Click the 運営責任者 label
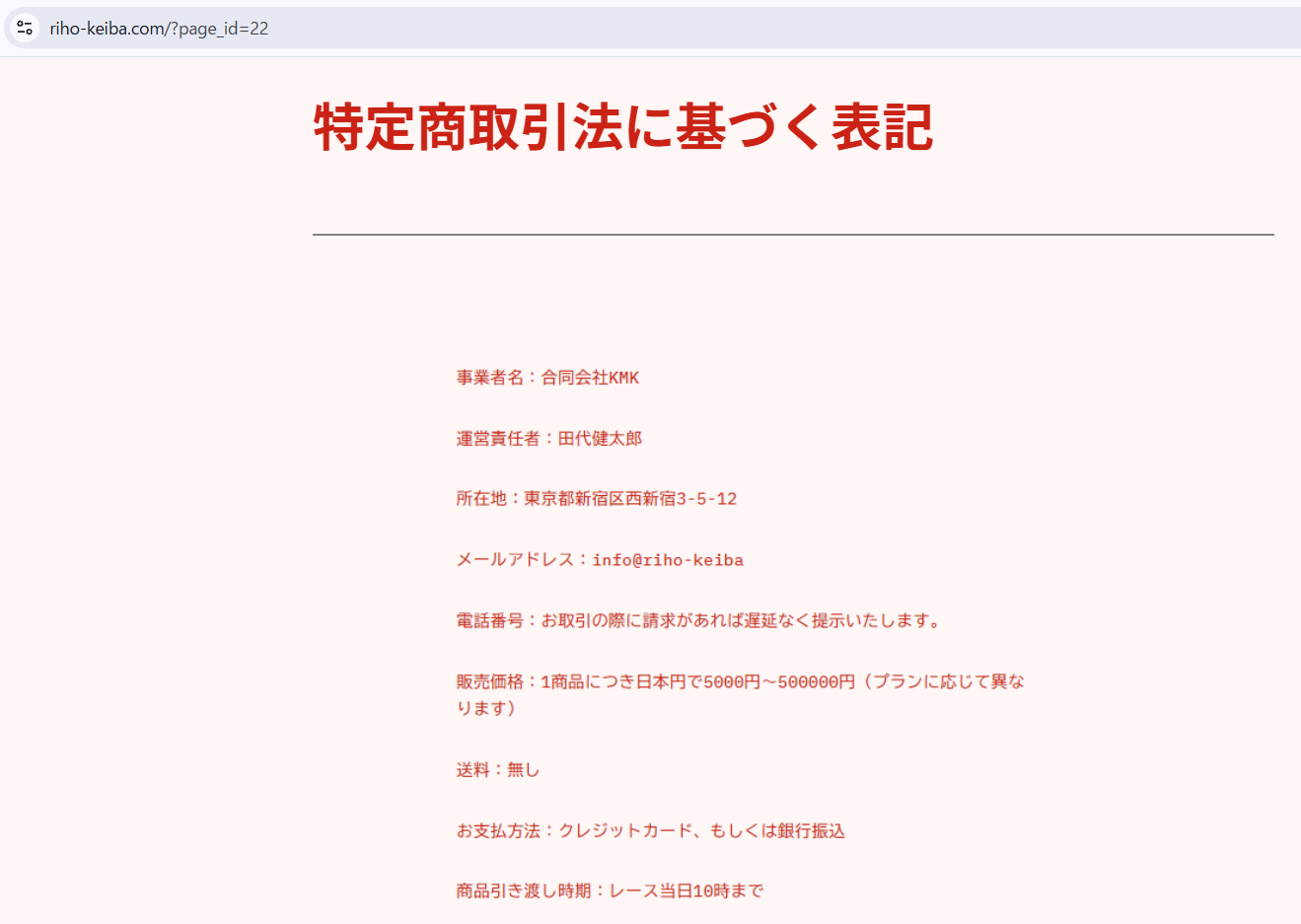 coord(498,439)
